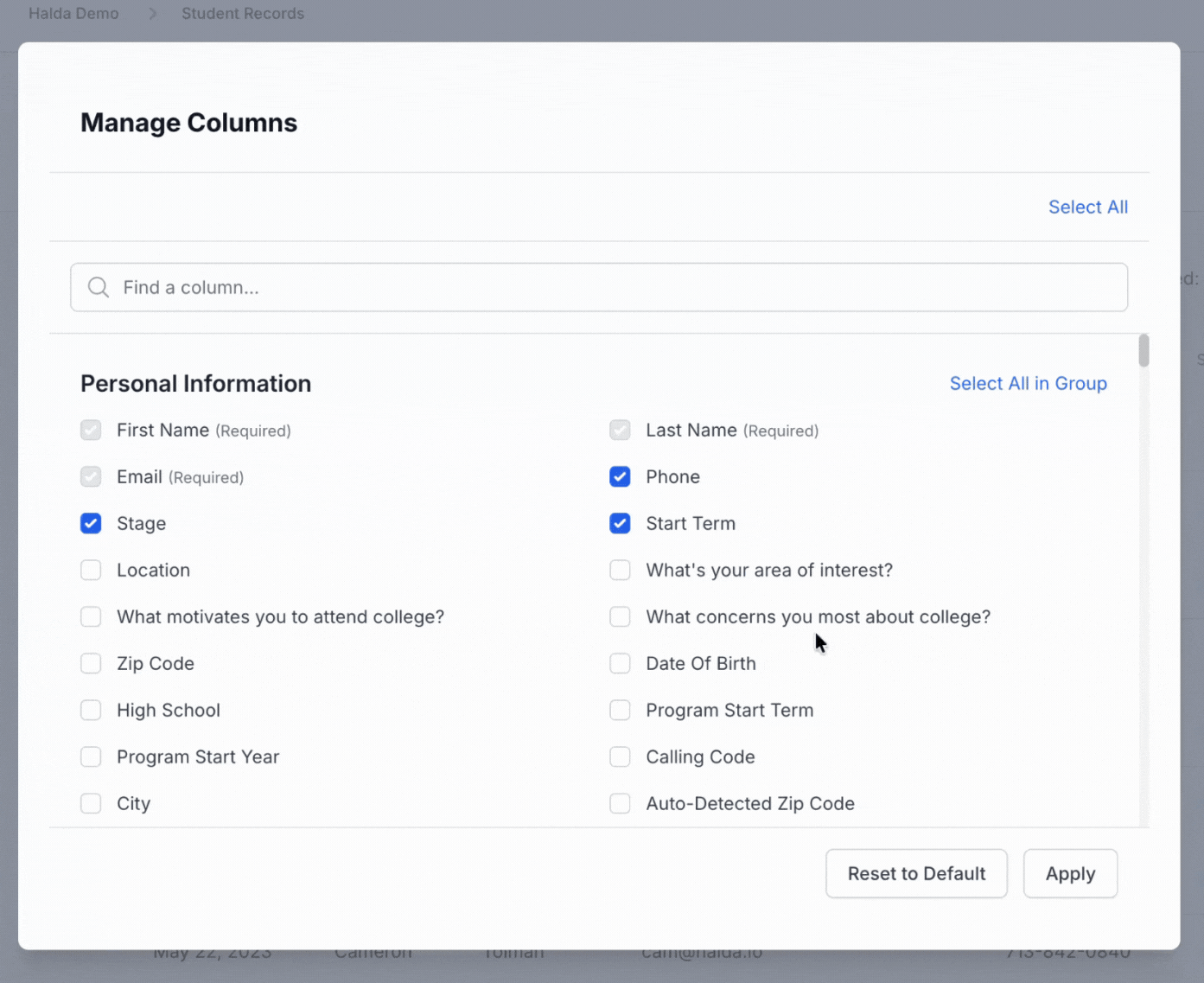The height and width of the screenshot is (983, 1204).
Task: Select the Calling Code checkbox
Action: [620, 756]
